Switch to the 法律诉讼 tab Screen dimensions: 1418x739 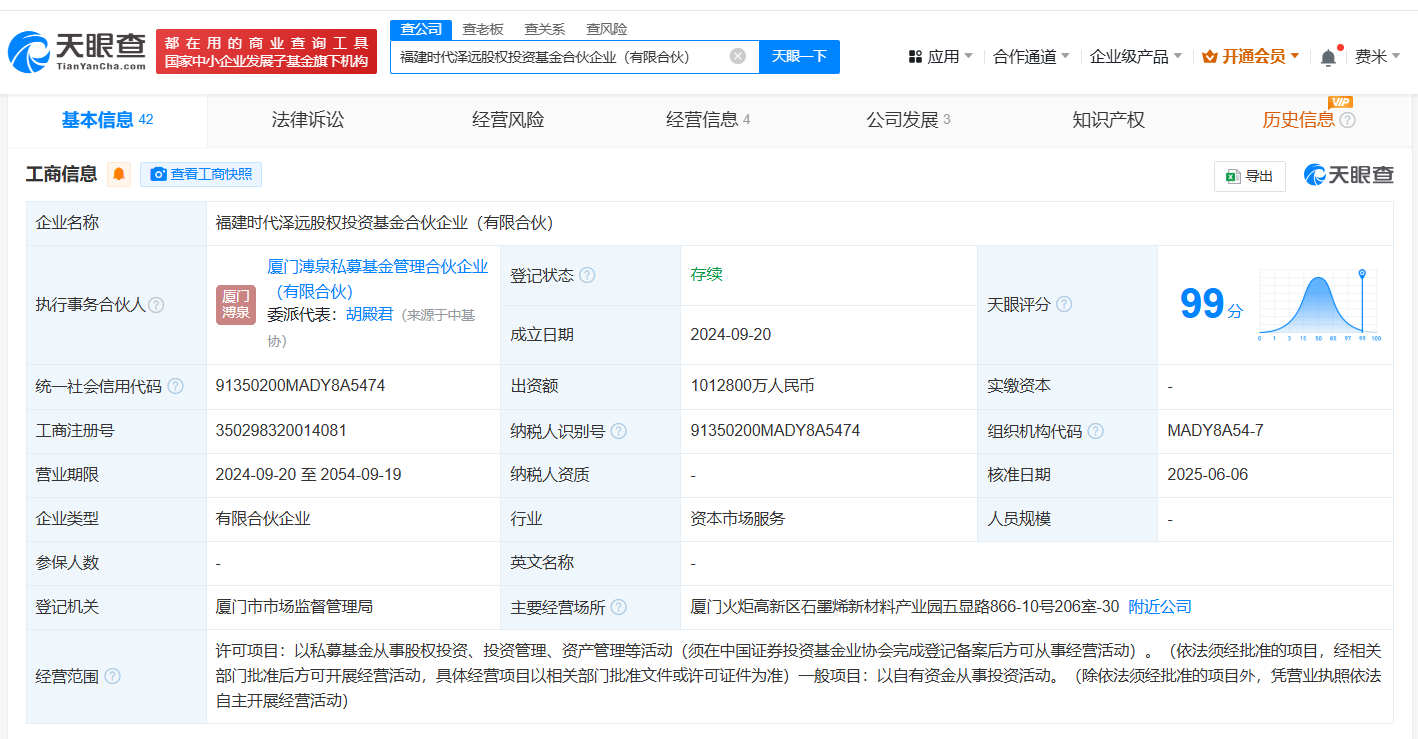pos(307,120)
